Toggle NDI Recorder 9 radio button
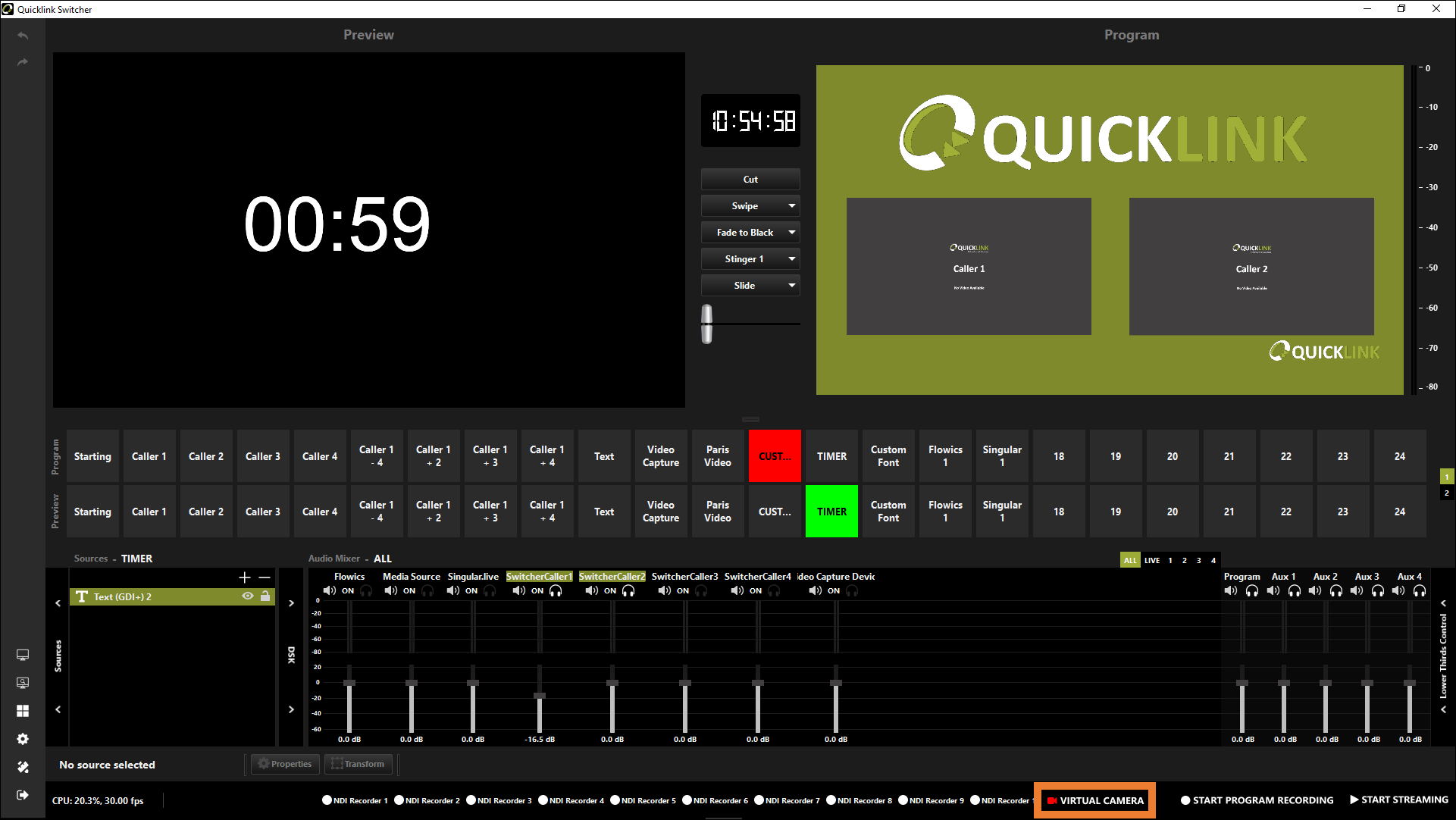 click(x=903, y=800)
